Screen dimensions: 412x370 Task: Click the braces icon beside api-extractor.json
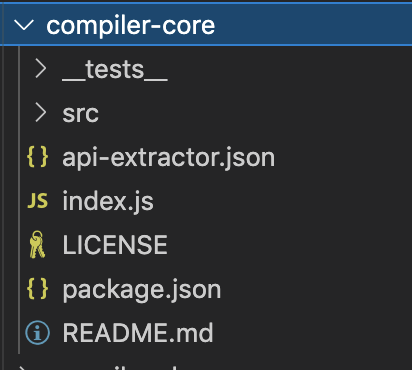pos(37,157)
